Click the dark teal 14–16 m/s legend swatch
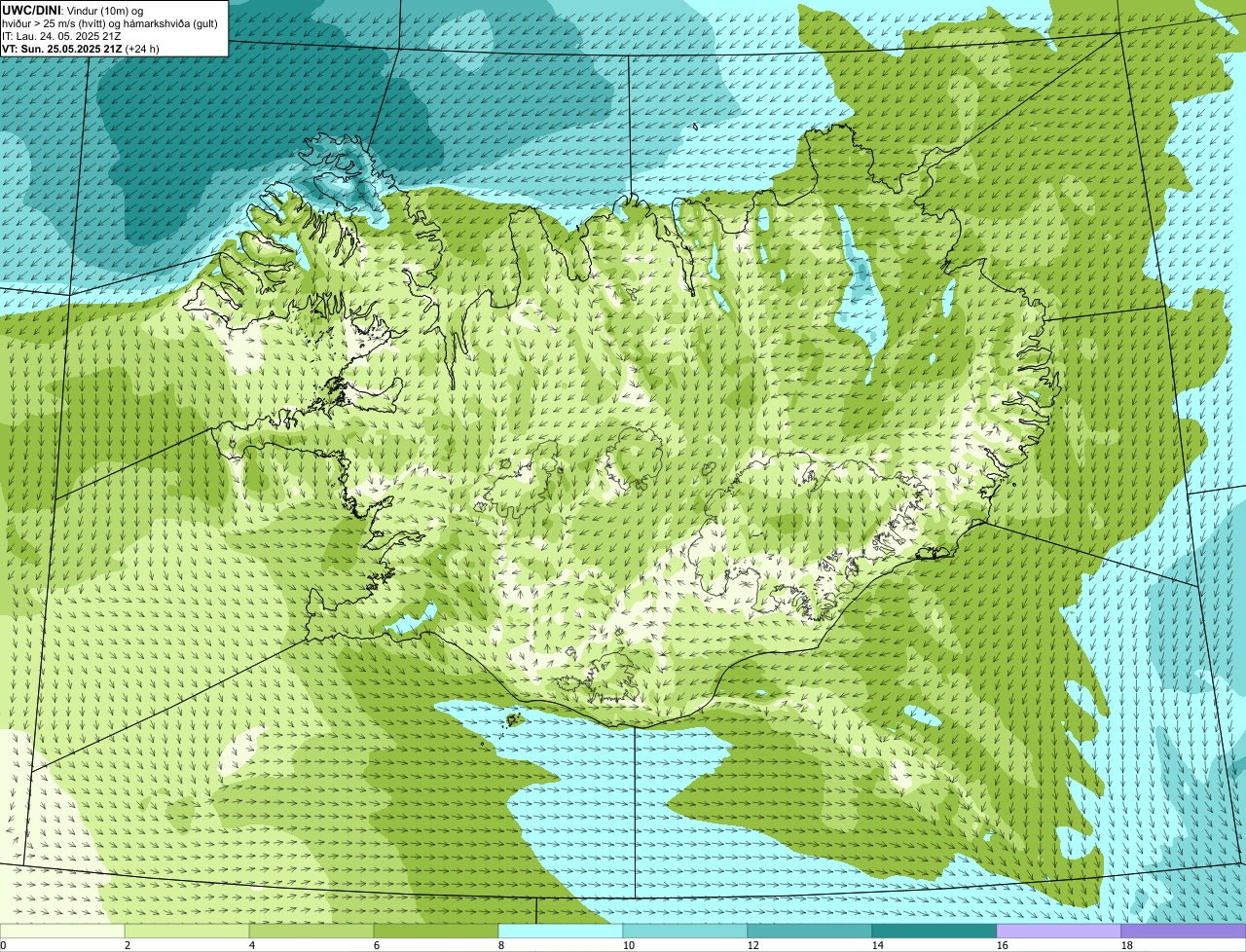The width and height of the screenshot is (1246, 952). [934, 931]
